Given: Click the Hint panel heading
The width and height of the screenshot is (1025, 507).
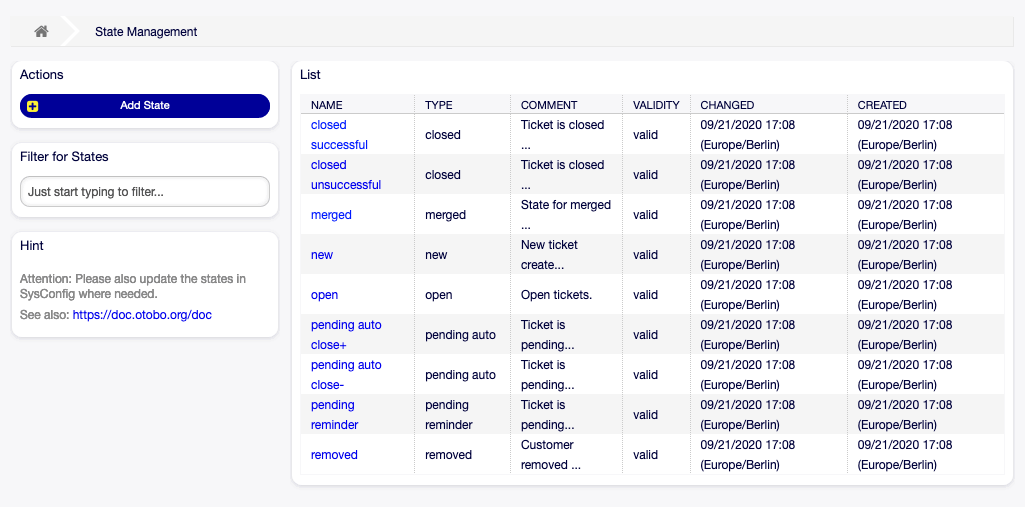Looking at the screenshot, I should (32, 246).
